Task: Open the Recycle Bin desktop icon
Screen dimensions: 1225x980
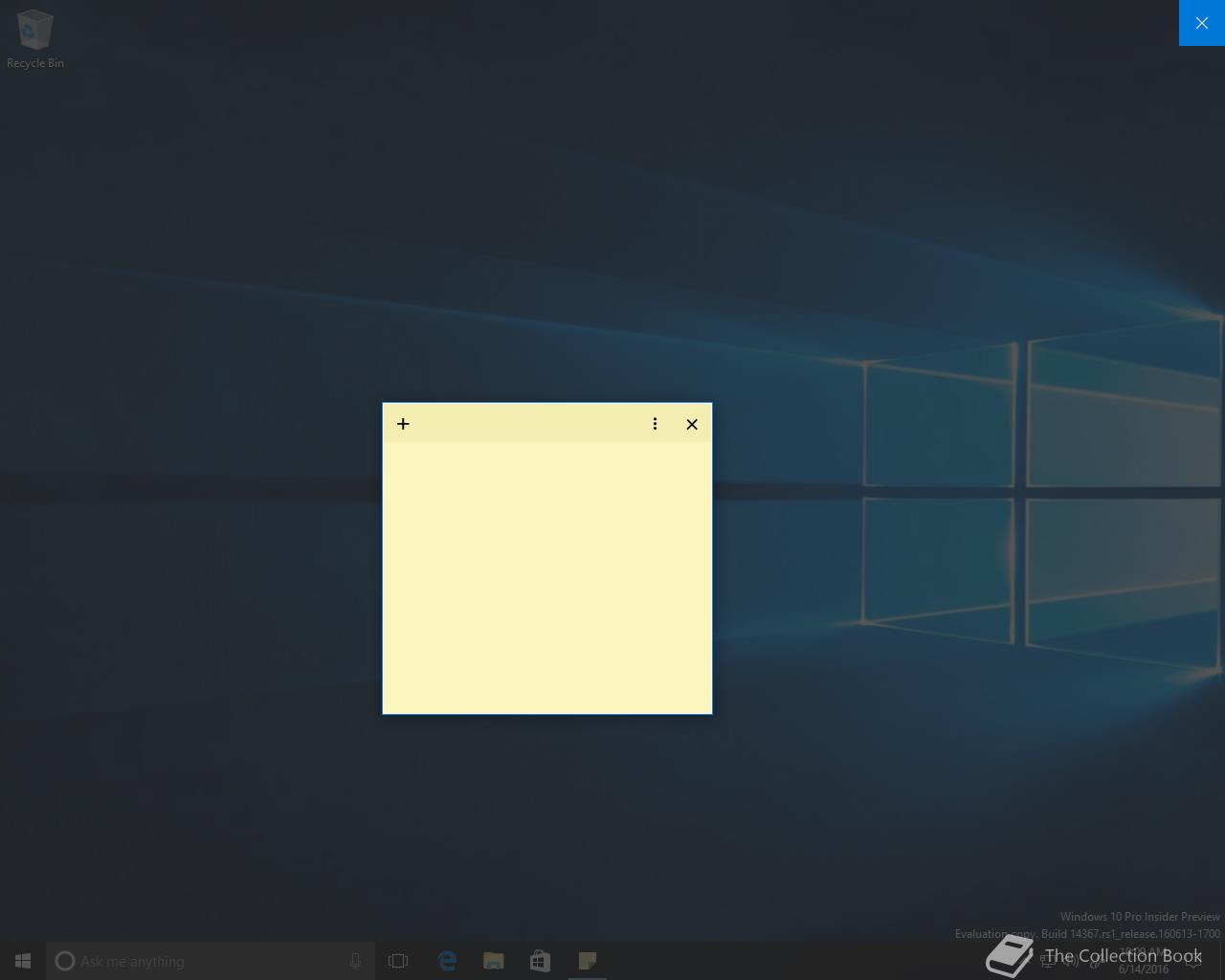Action: pos(35,39)
